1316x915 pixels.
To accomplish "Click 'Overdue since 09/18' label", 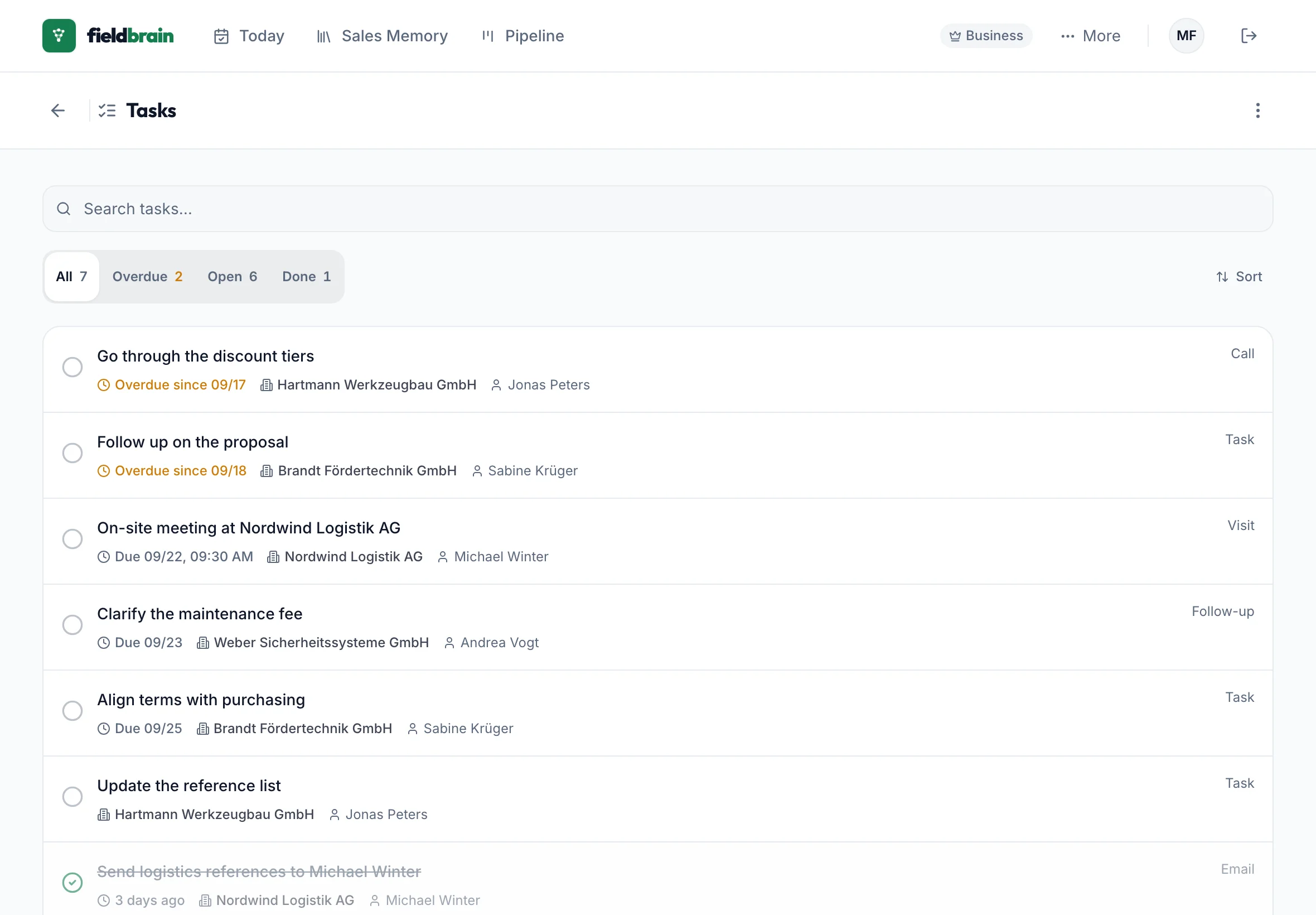I will [x=181, y=471].
